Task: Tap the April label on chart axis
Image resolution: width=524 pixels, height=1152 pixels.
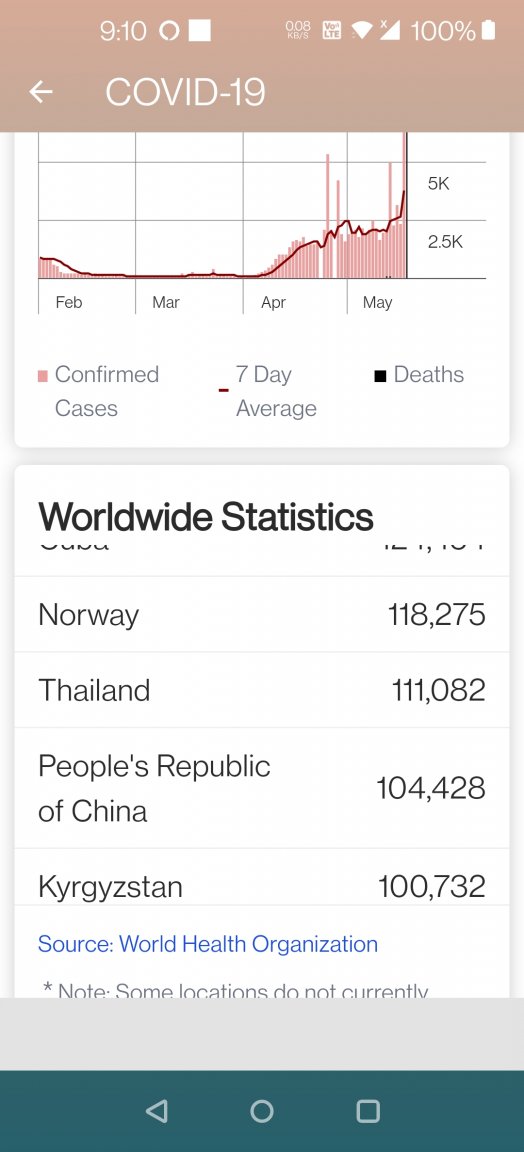Action: click(273, 303)
